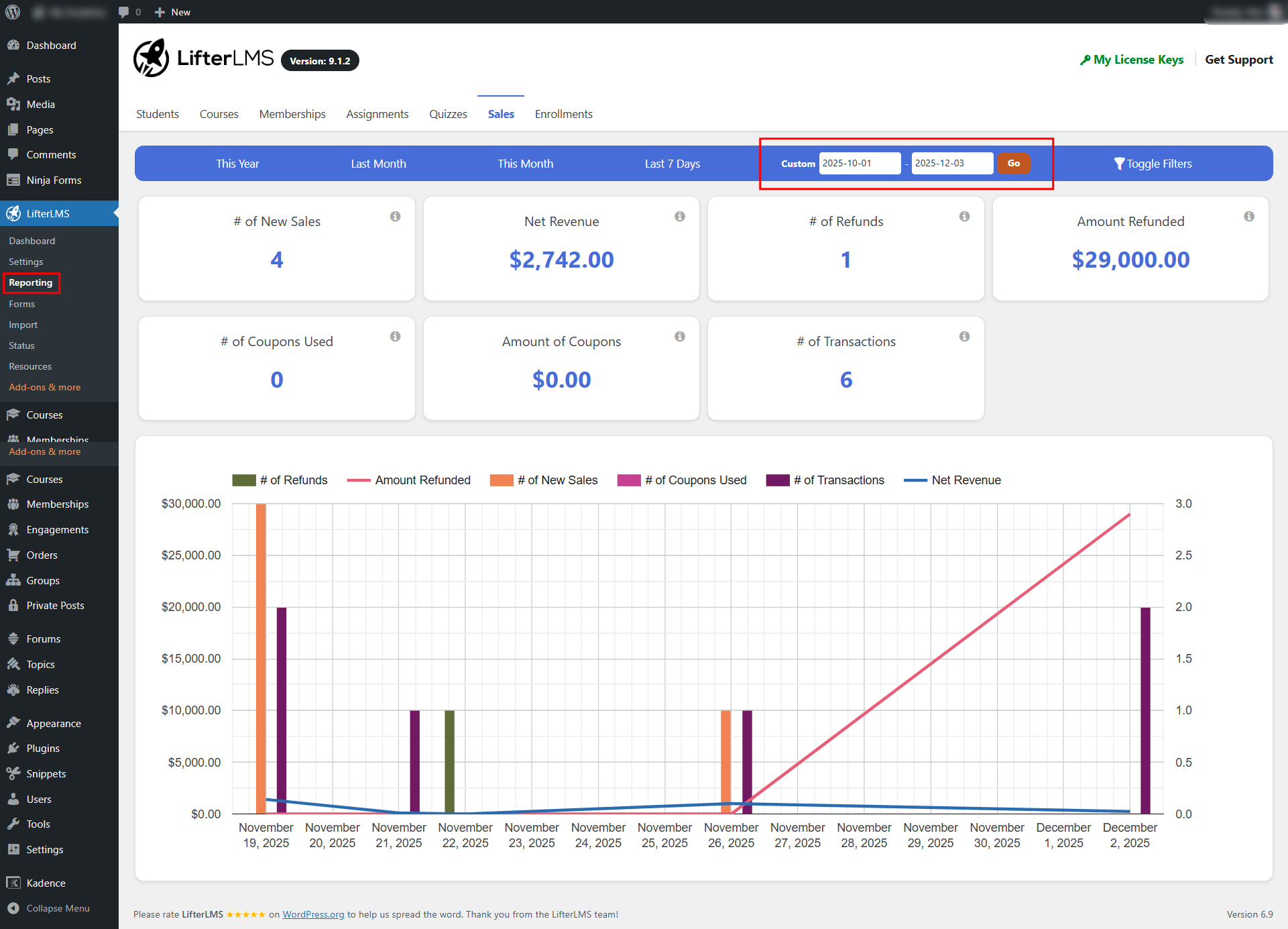Viewport: 1288px width, 929px height.
Task: Open LifterLMS Import submenu item
Action: coord(23,325)
